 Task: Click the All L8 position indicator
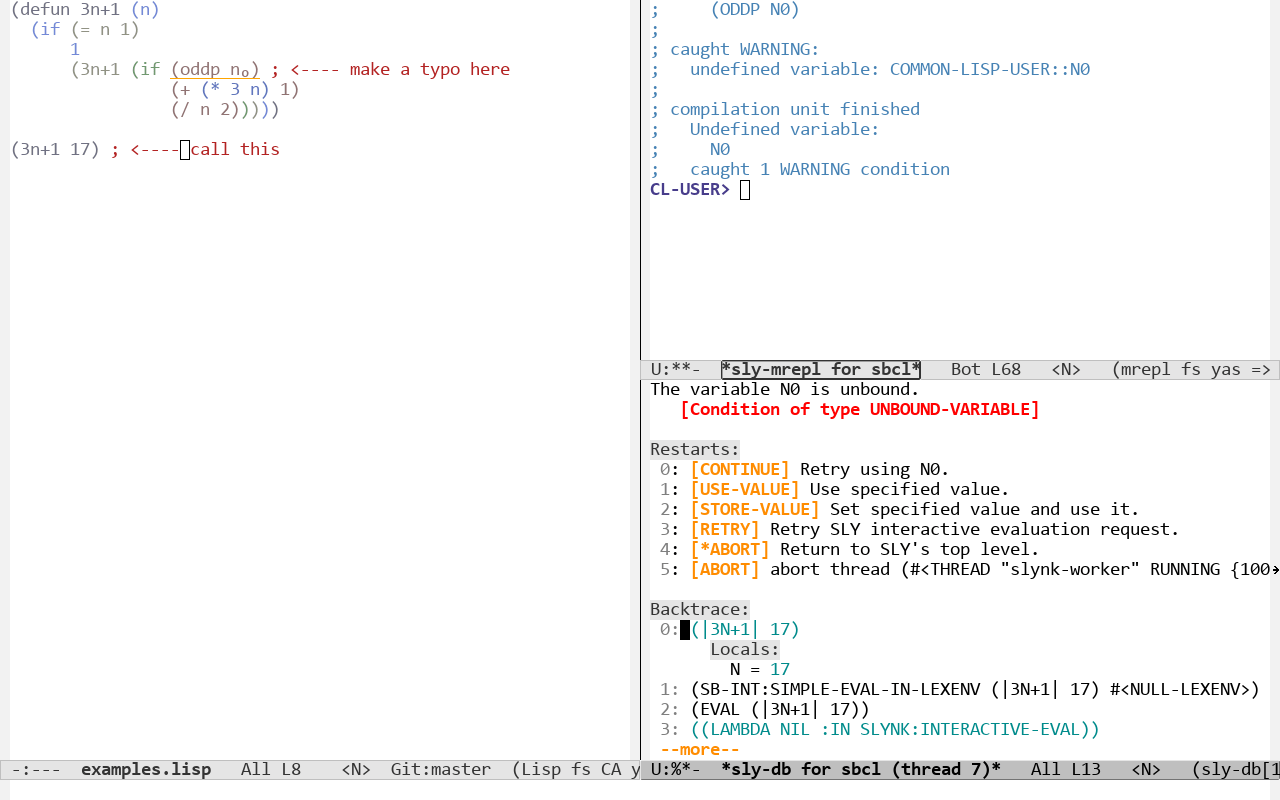270,769
